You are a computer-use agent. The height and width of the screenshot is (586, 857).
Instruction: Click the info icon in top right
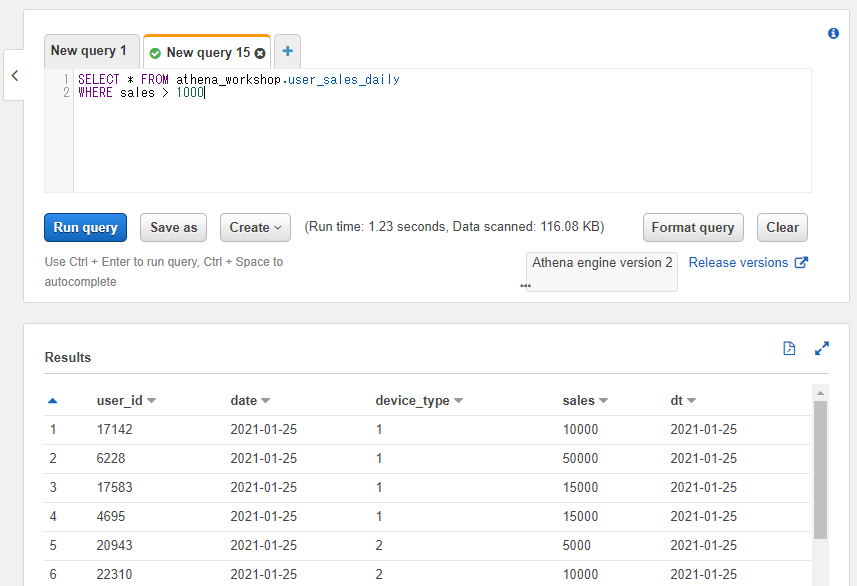pyautogui.click(x=833, y=33)
